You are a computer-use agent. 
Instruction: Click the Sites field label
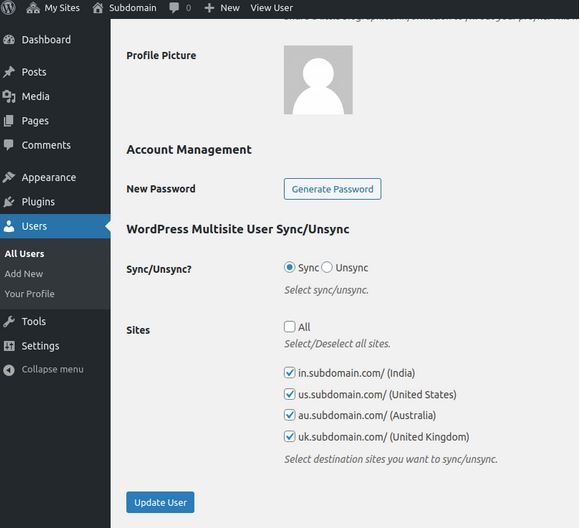(138, 330)
